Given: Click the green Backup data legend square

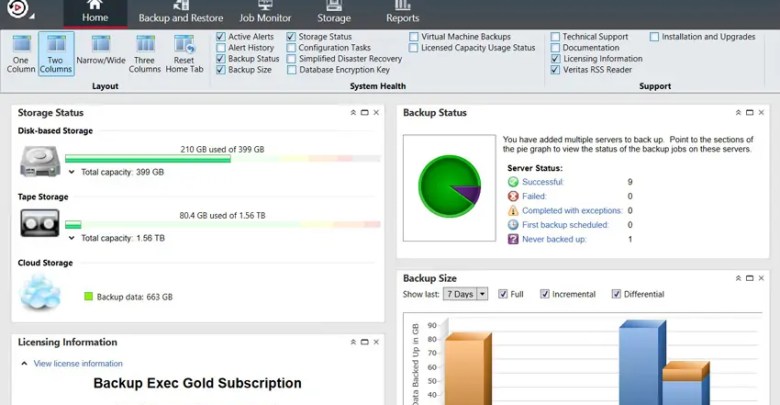Looking at the screenshot, I should (x=89, y=297).
